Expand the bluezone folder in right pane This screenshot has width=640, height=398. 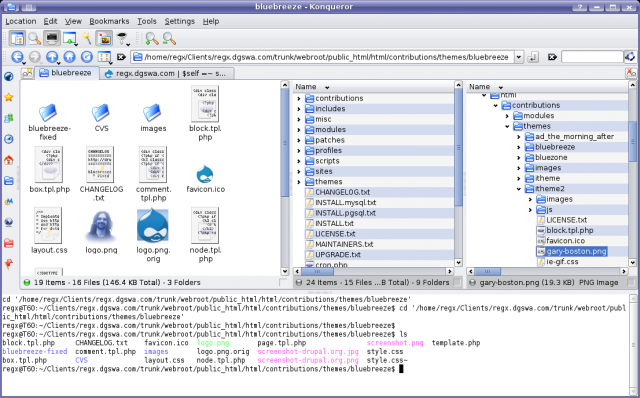pos(519,158)
